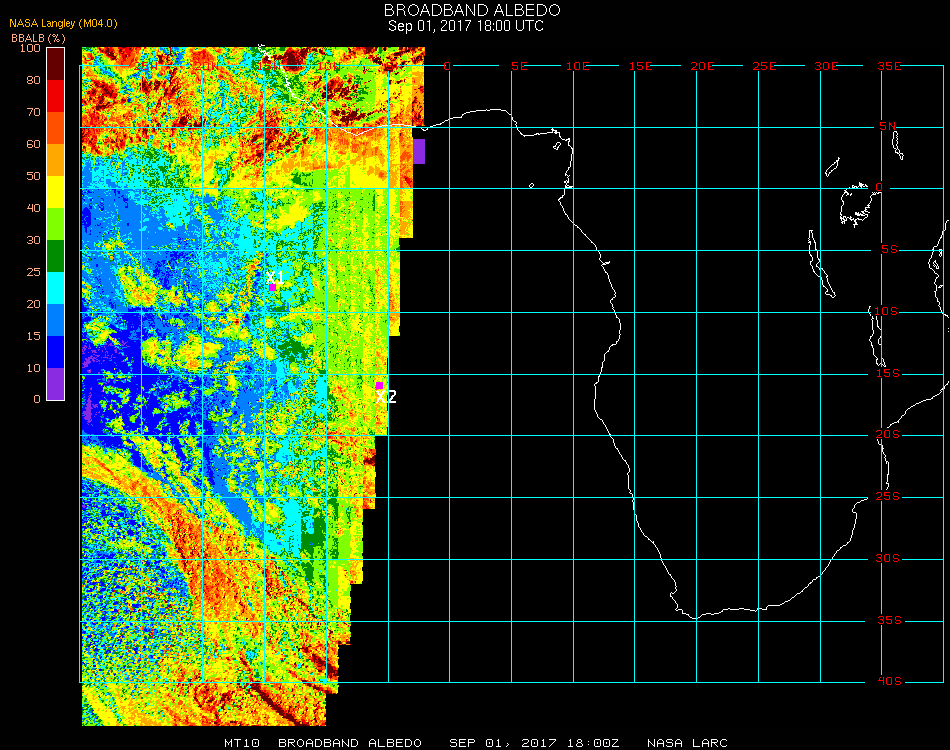Screen dimensions: 950x750
Task: Click the 5N latitude label
Action: click(x=888, y=126)
